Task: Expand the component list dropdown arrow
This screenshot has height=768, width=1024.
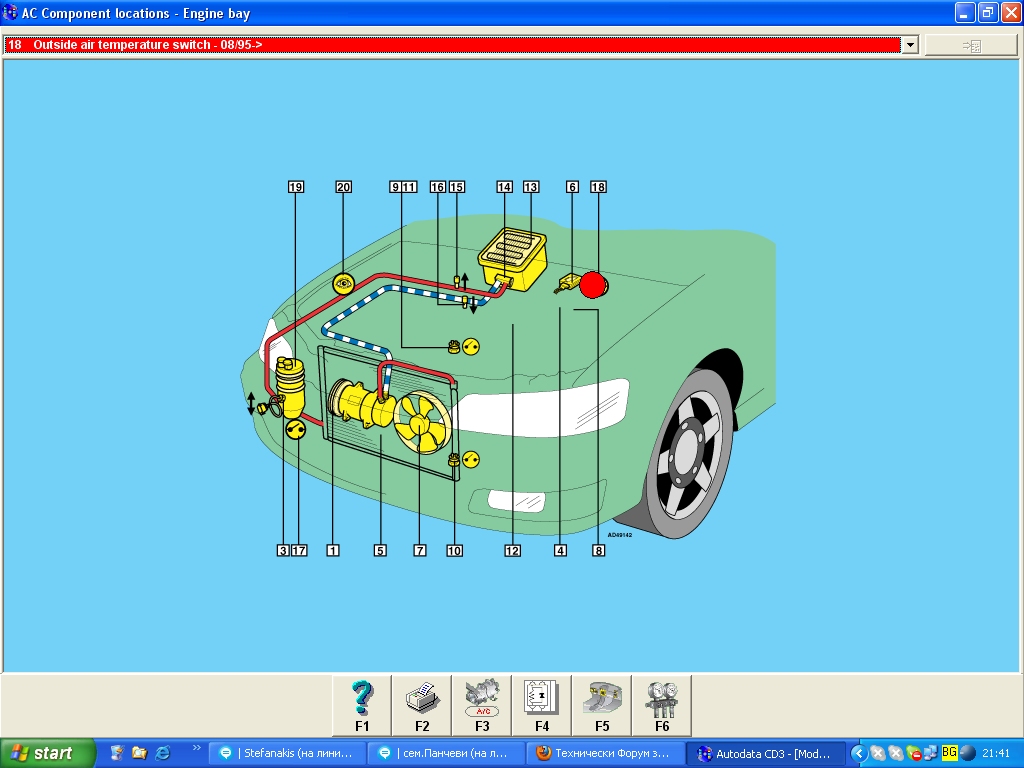Action: click(909, 45)
